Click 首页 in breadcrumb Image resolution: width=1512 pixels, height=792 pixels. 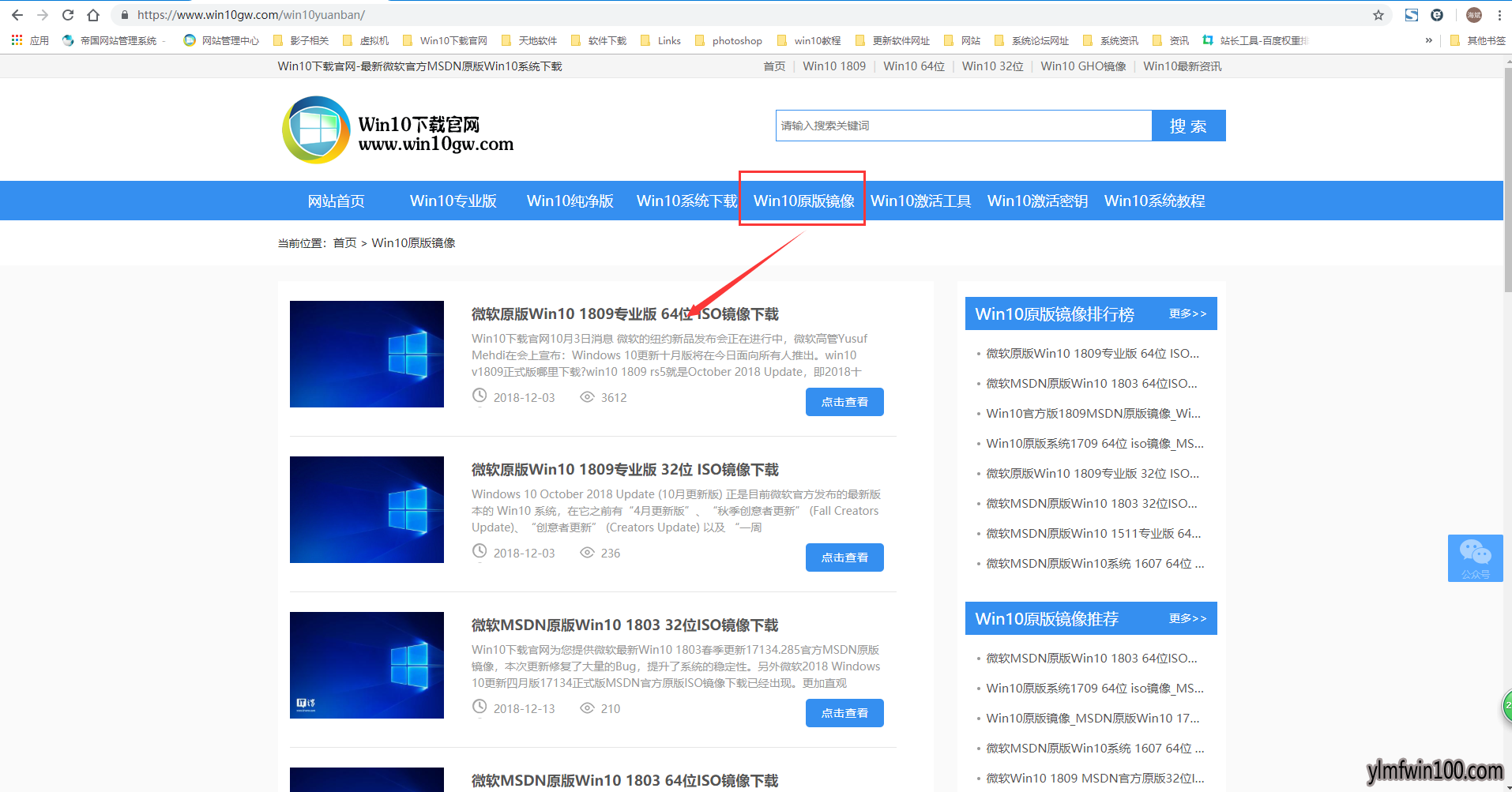(x=345, y=242)
